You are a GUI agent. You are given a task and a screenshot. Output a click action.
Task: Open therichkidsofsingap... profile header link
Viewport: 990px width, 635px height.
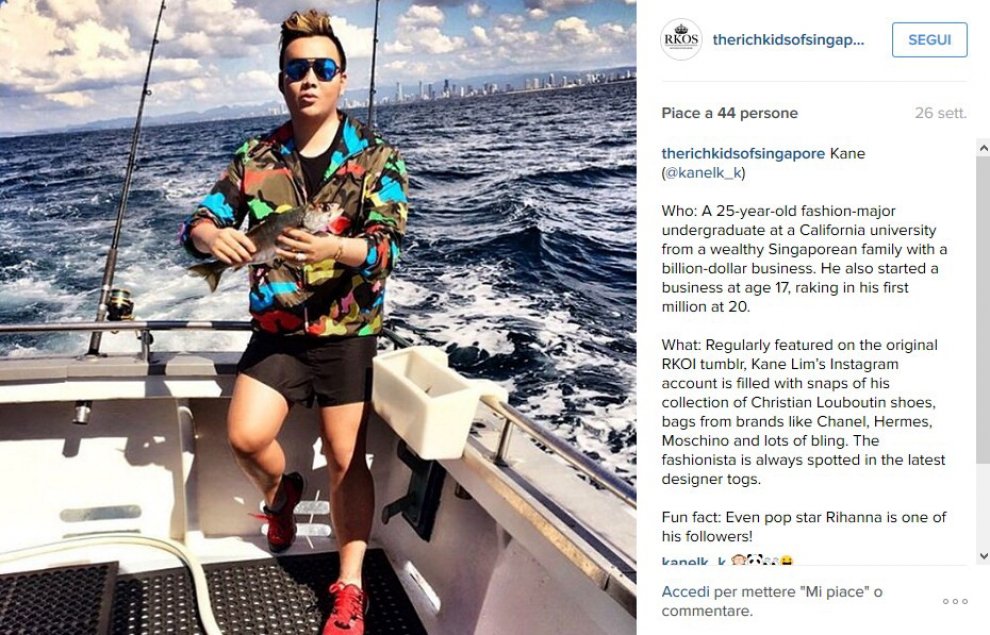tap(788, 40)
